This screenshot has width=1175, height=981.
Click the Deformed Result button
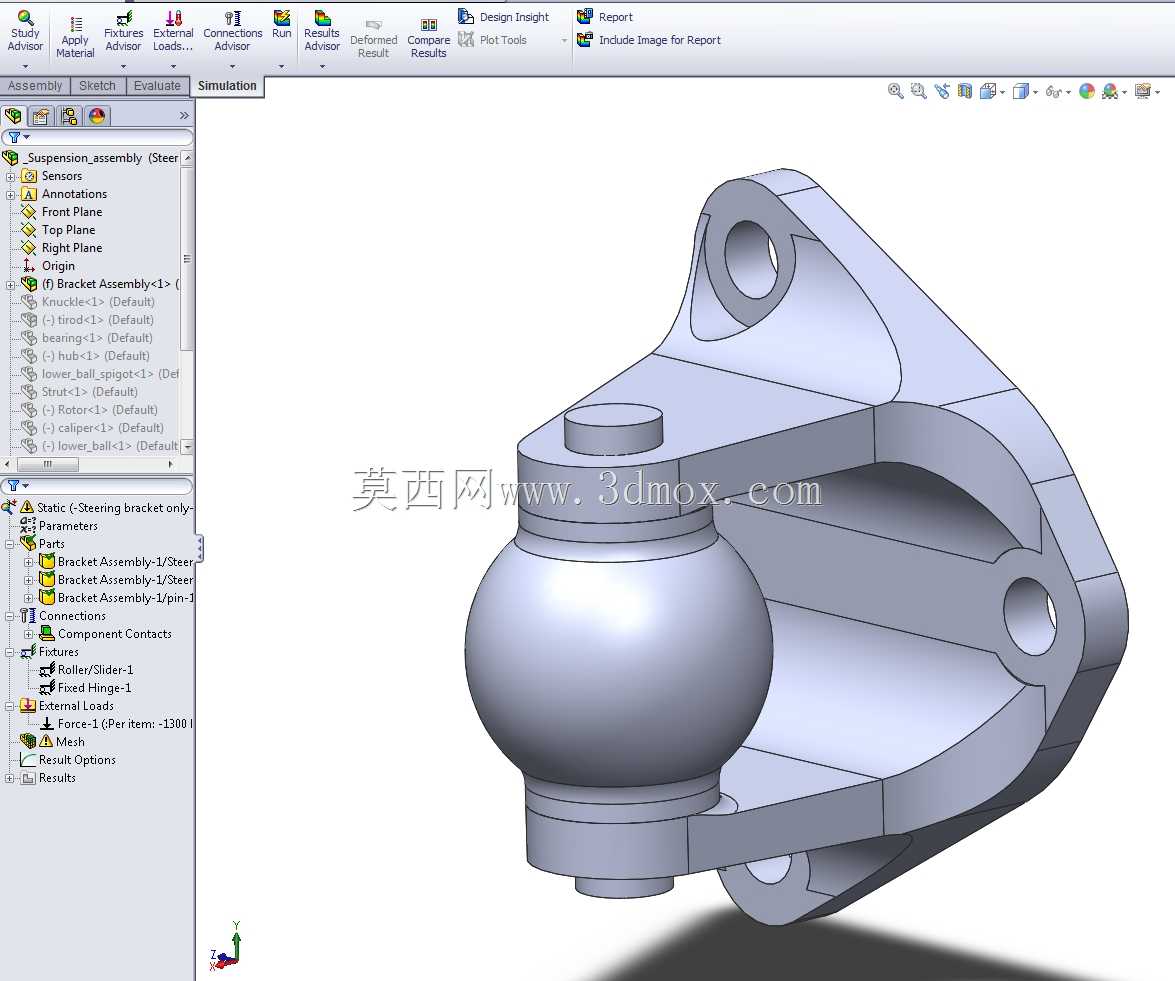373,38
